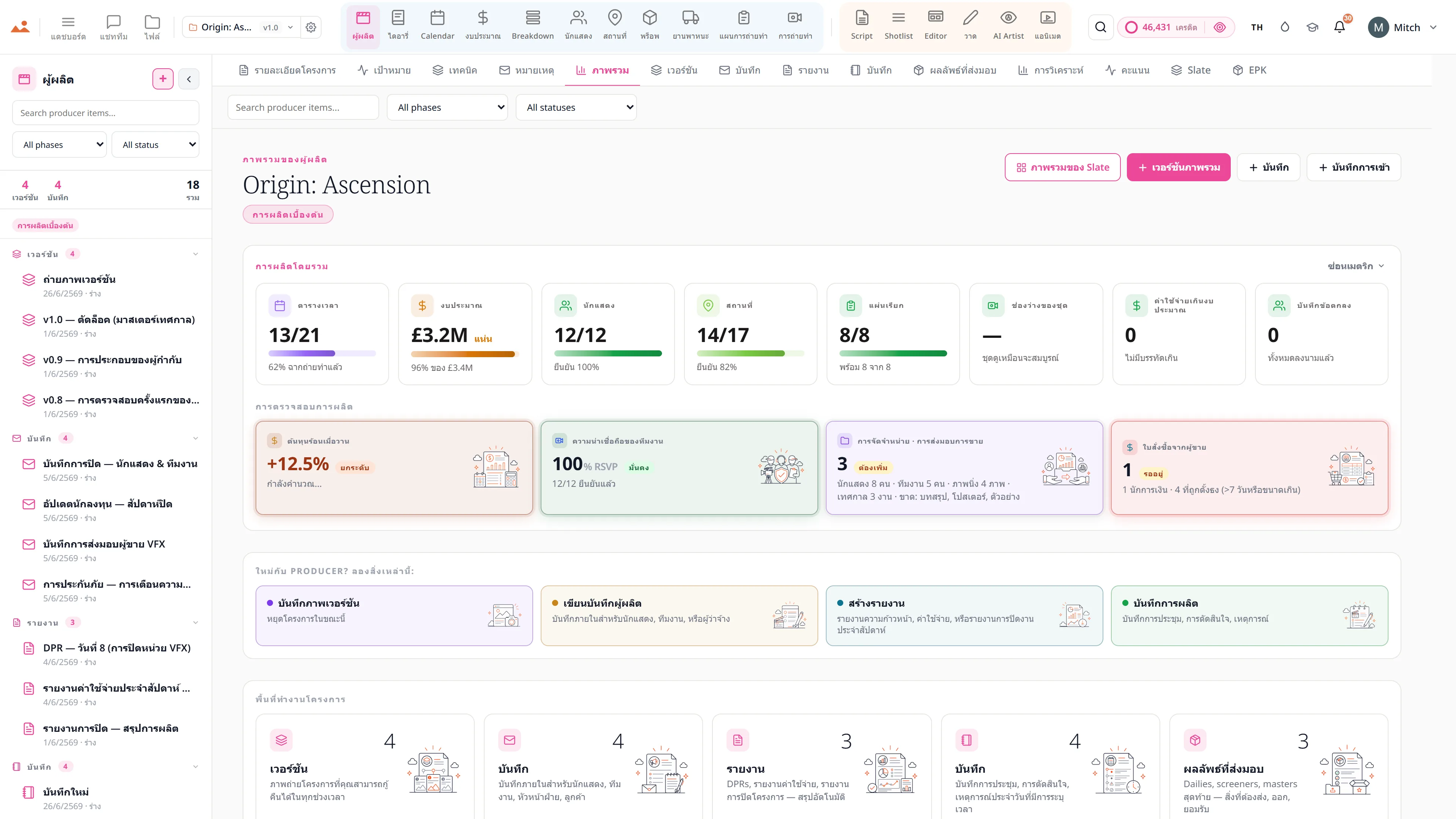Image resolution: width=1456 pixels, height=819 pixels.
Task: Click the schedule 13/21 progress bar
Action: [322, 353]
